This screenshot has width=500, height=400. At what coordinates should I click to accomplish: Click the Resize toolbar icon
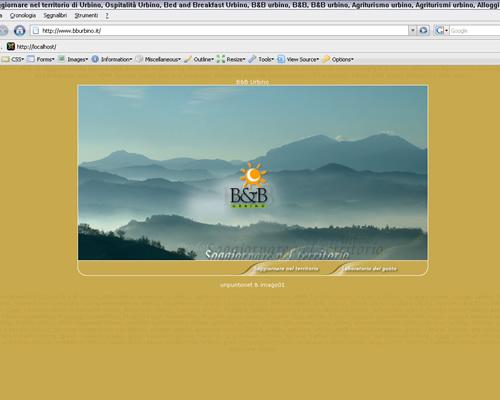coord(221,59)
